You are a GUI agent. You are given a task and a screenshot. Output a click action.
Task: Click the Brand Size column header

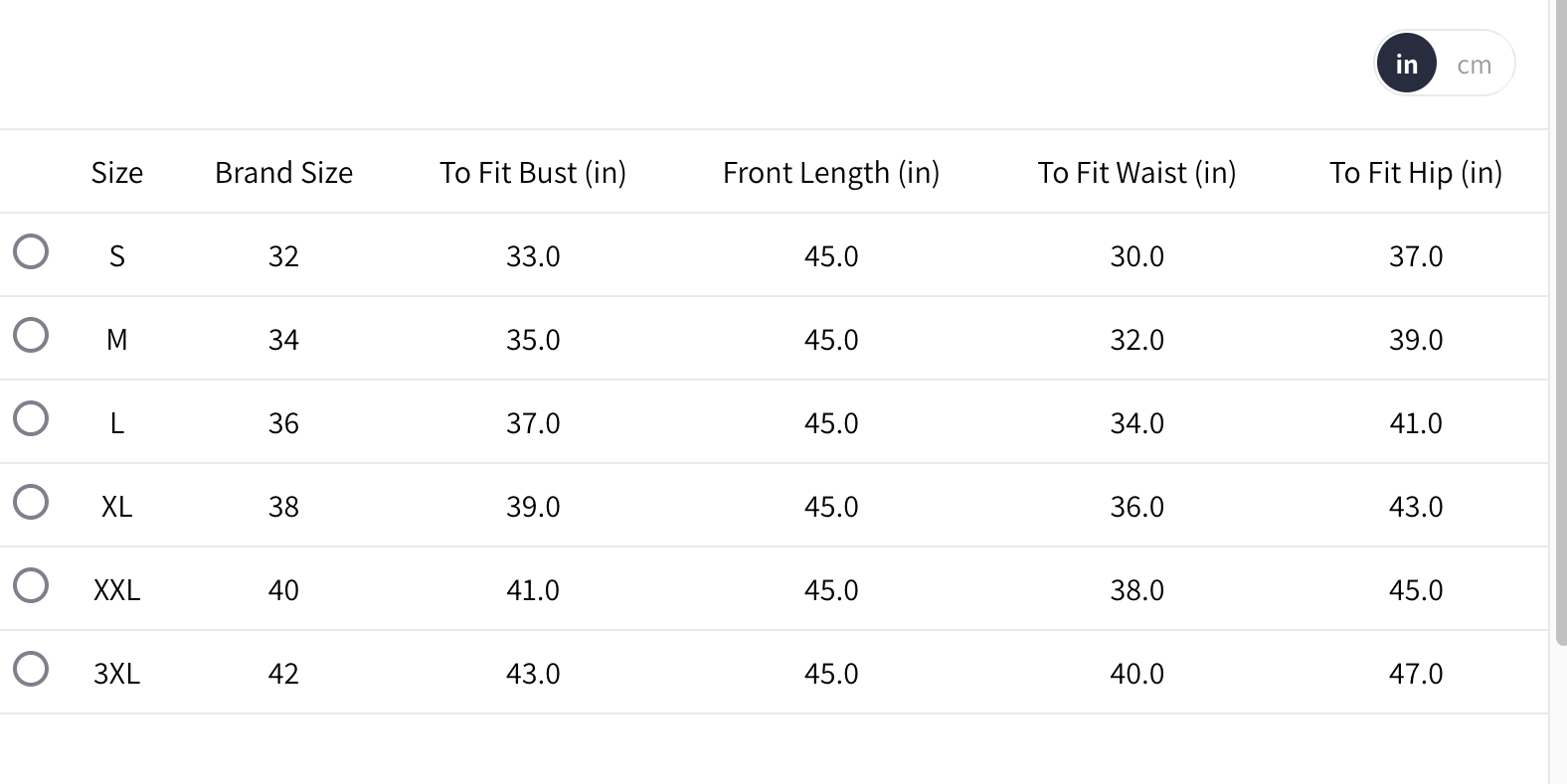(283, 173)
